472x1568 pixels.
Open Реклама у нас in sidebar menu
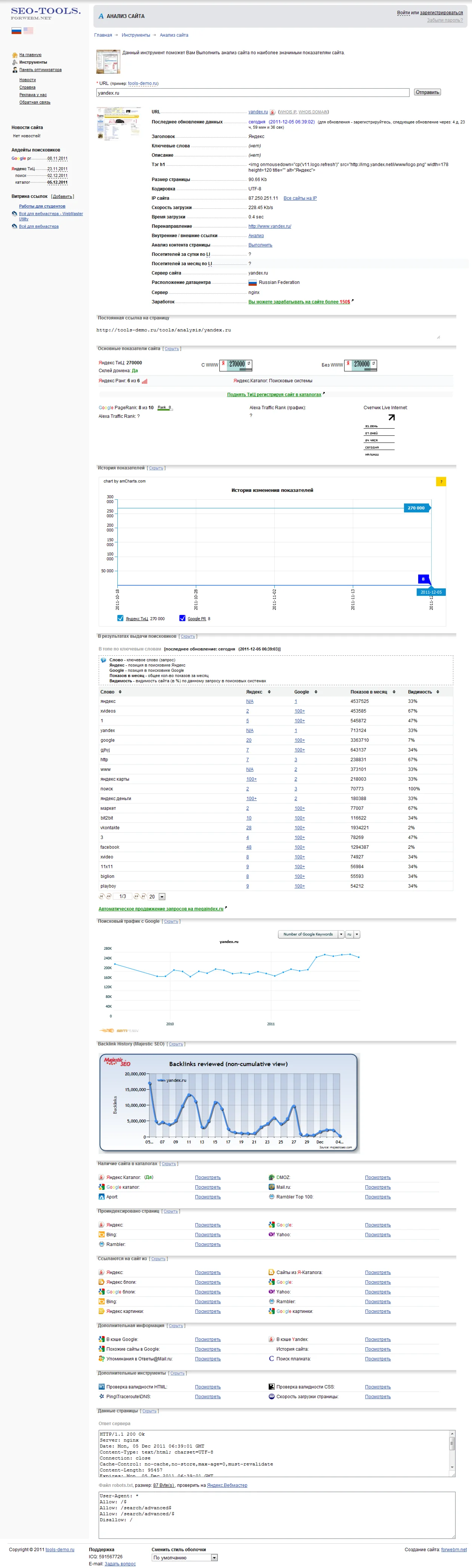33,95
